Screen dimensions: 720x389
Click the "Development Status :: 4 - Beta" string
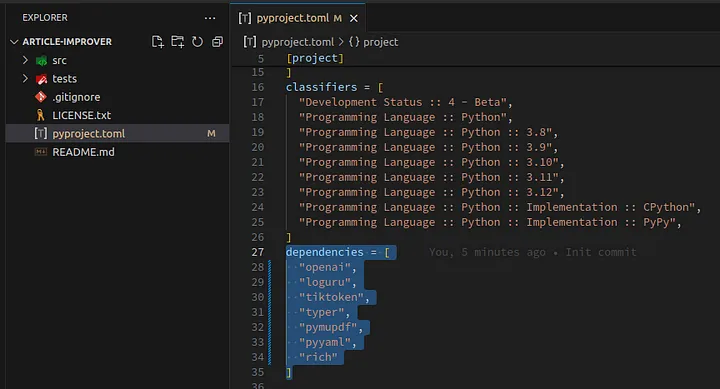pos(403,102)
